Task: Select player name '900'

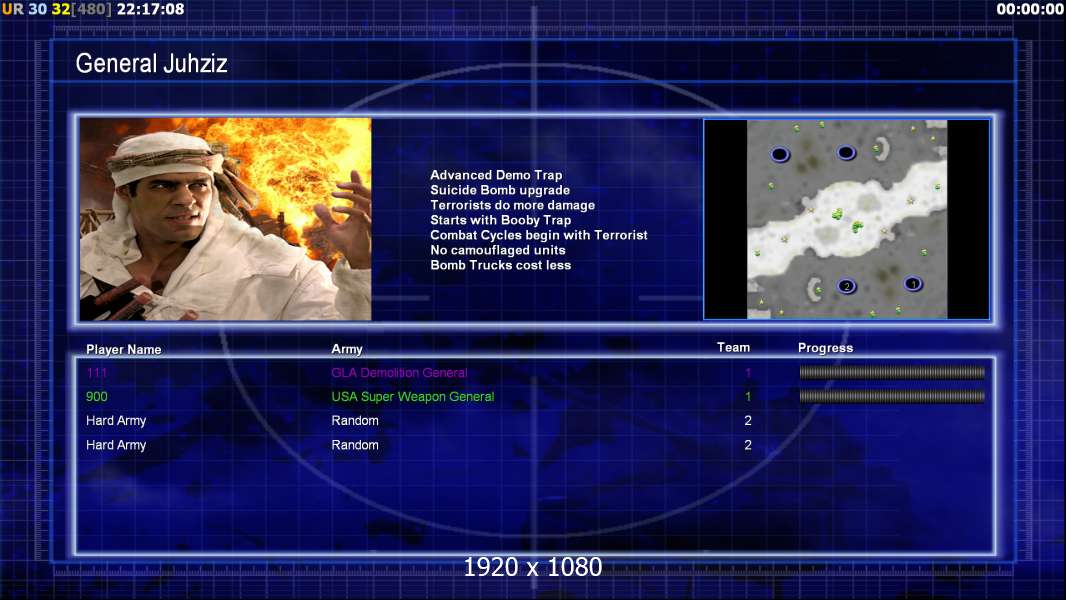Action: (97, 396)
